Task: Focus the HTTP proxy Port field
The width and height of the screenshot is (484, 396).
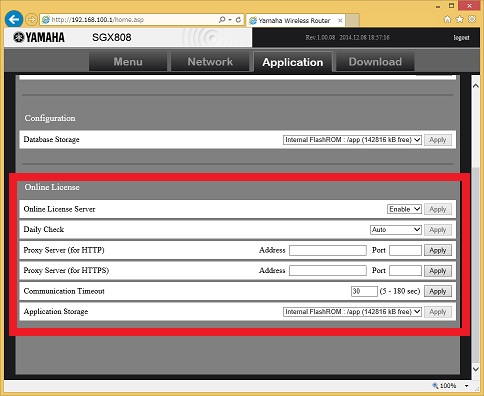Action: point(405,250)
